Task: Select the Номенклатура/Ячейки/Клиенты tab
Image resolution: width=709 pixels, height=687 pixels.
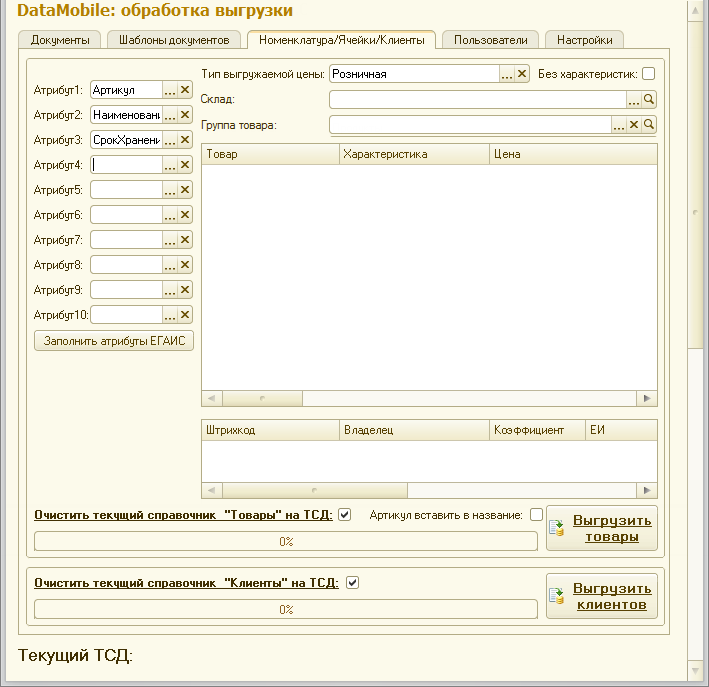Action: click(x=341, y=40)
